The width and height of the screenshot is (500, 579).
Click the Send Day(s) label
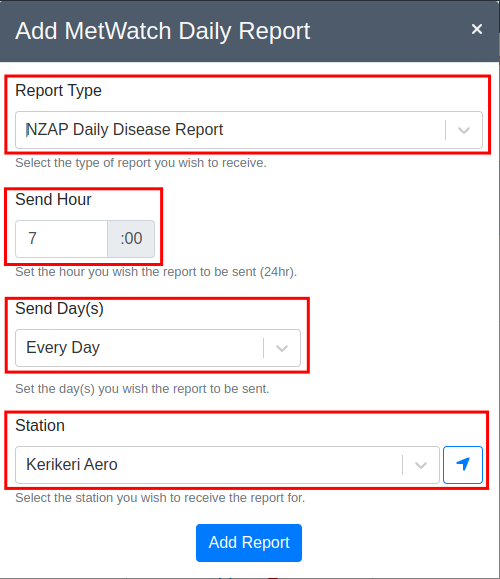click(59, 309)
